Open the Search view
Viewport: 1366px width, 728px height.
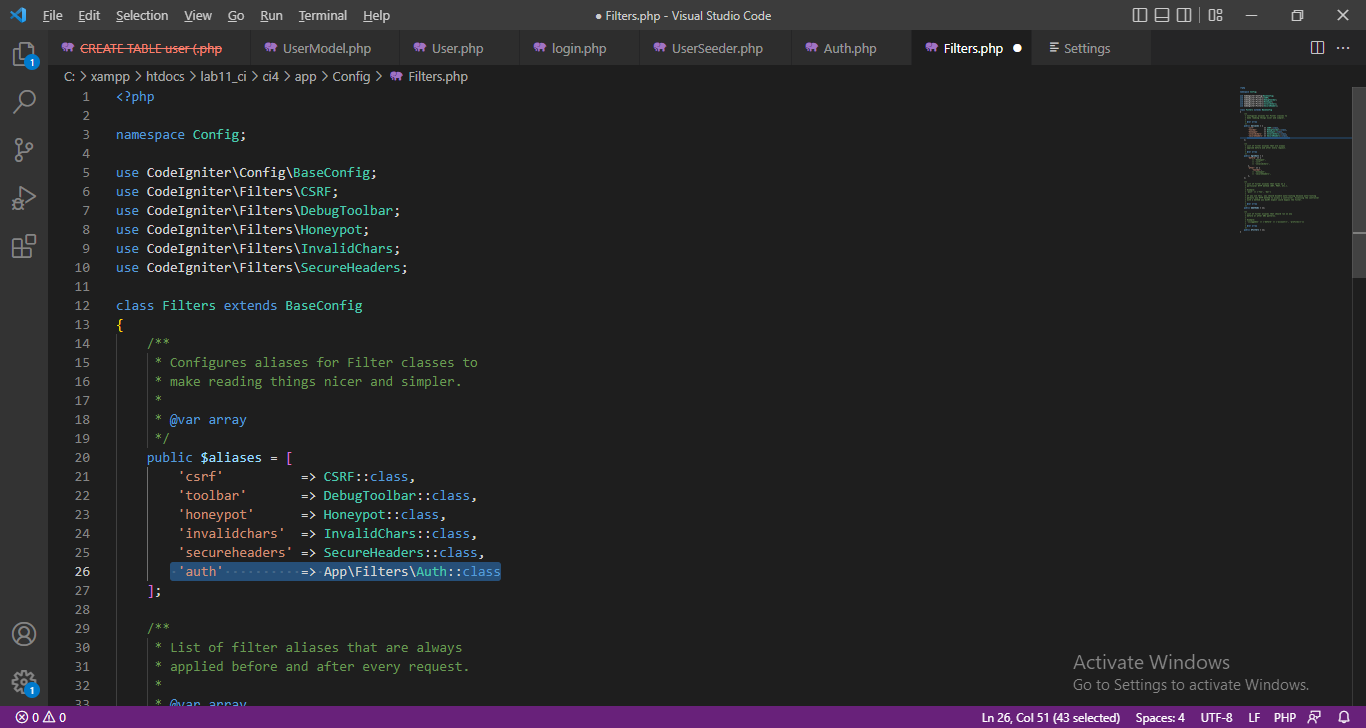coord(24,101)
